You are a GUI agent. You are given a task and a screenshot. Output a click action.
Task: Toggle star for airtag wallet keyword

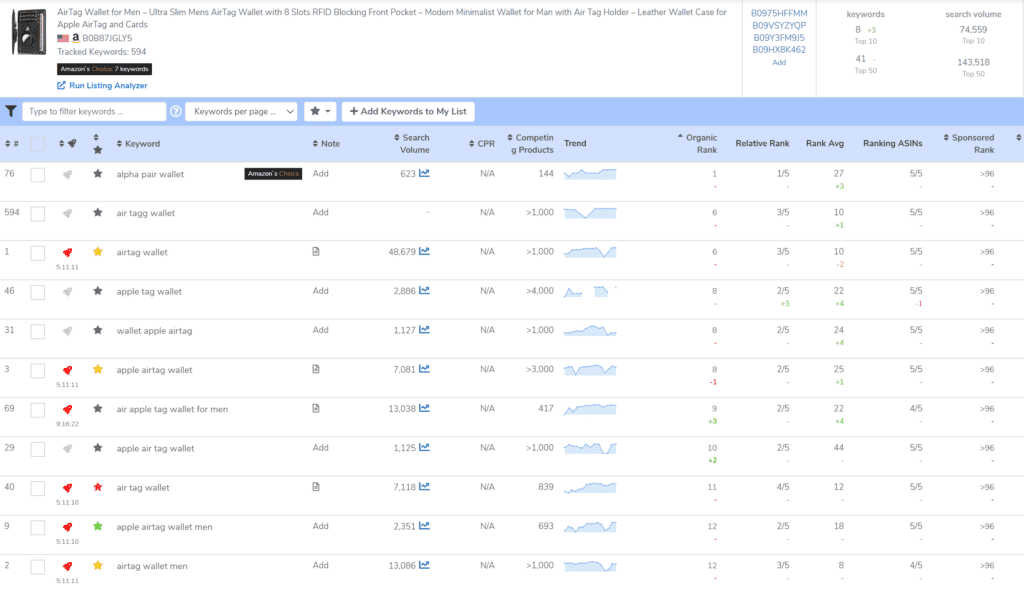(x=98, y=252)
